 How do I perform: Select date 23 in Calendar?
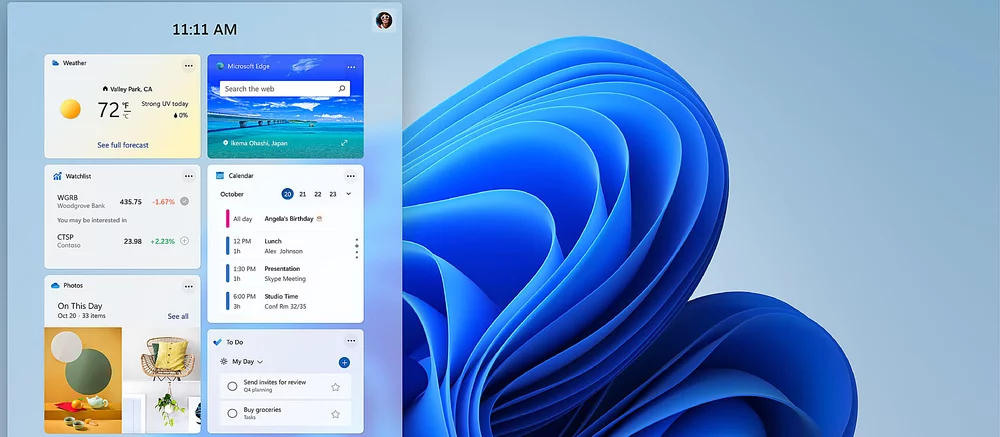click(333, 194)
